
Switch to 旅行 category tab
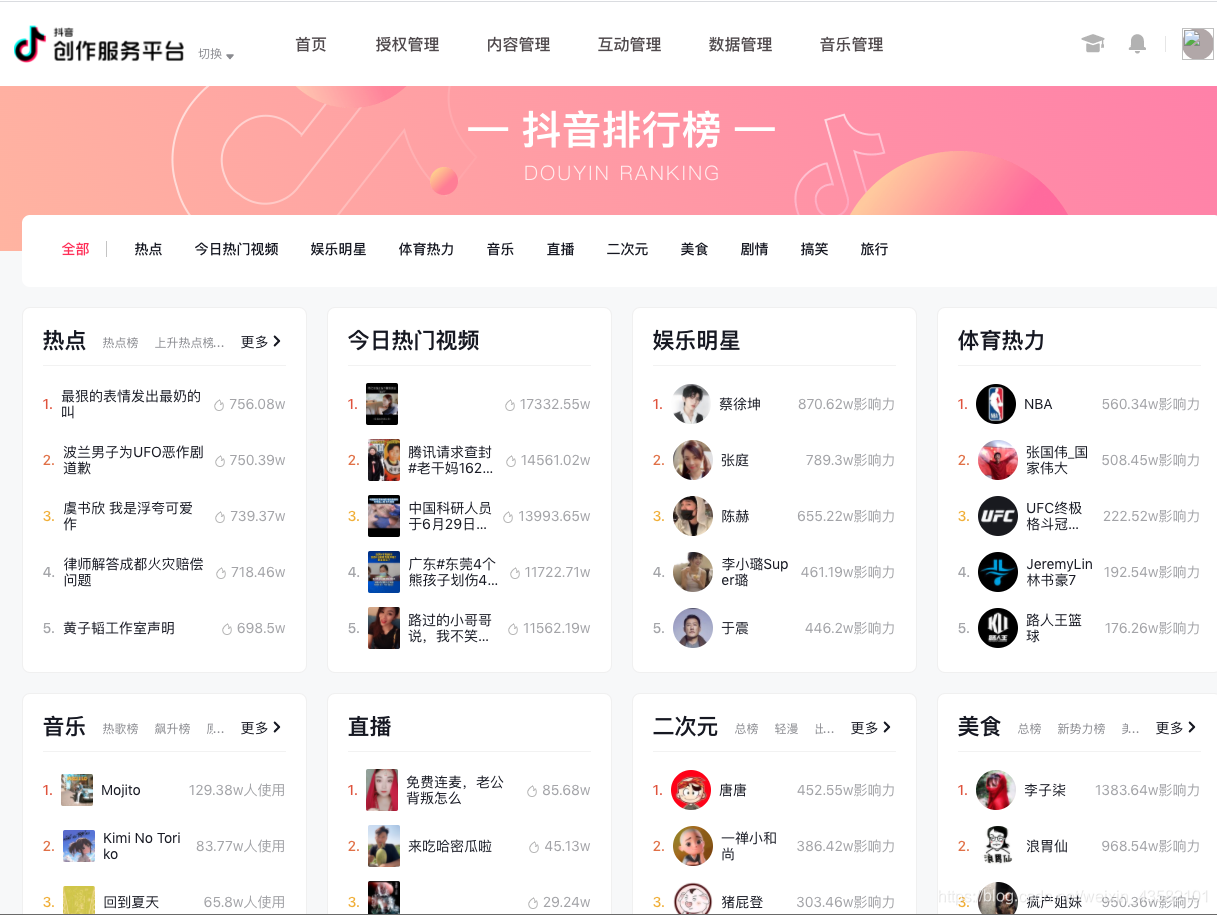tap(874, 249)
